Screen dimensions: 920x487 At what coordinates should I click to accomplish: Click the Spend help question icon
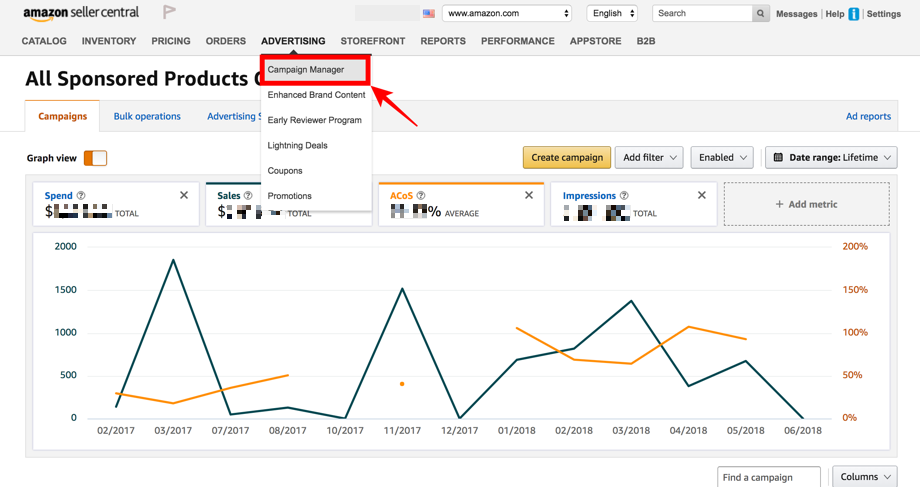click(x=81, y=195)
